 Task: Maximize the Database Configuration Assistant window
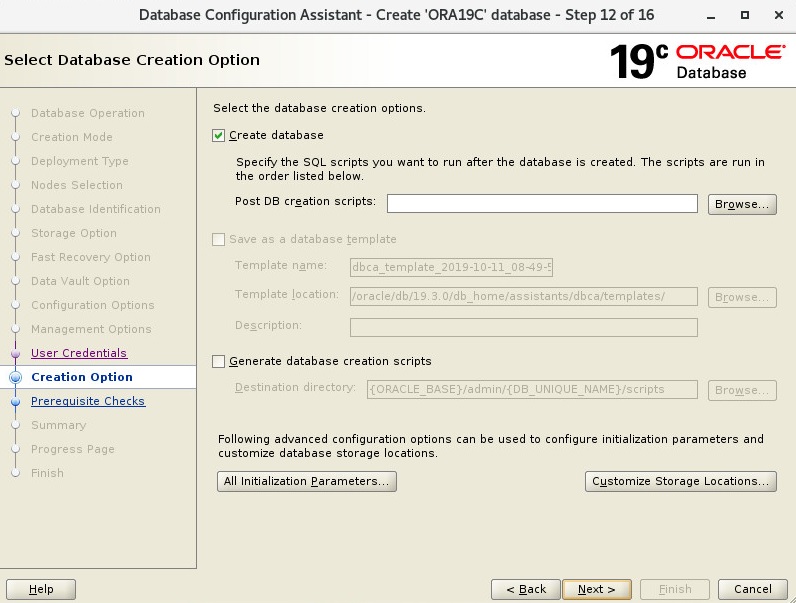[745, 15]
